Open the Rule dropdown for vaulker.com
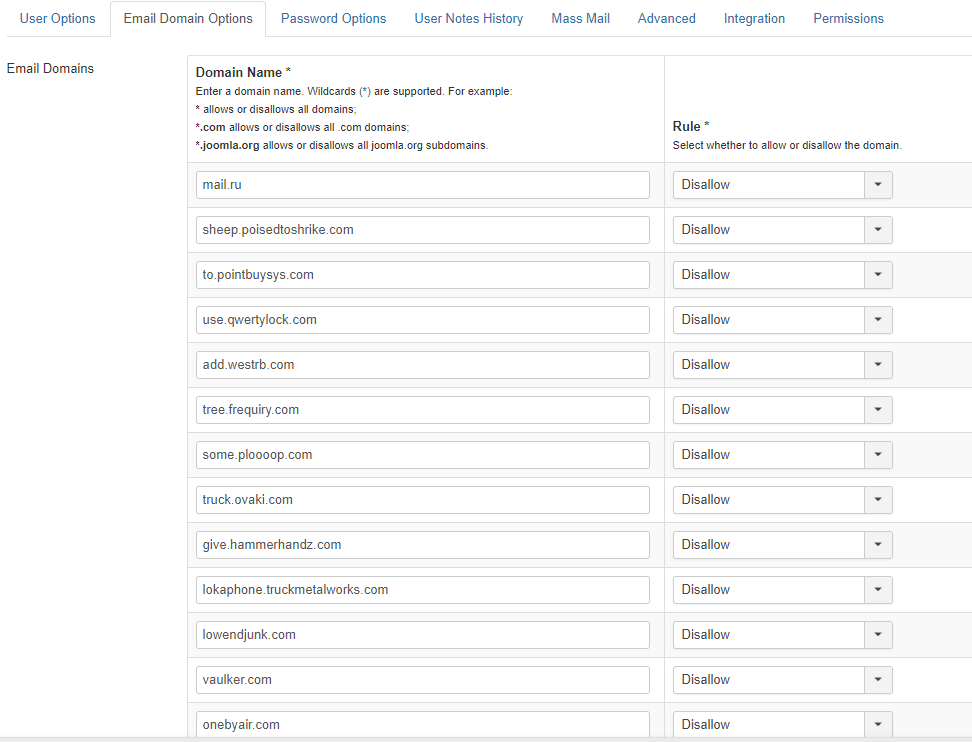The width and height of the screenshot is (972, 742). tap(782, 680)
